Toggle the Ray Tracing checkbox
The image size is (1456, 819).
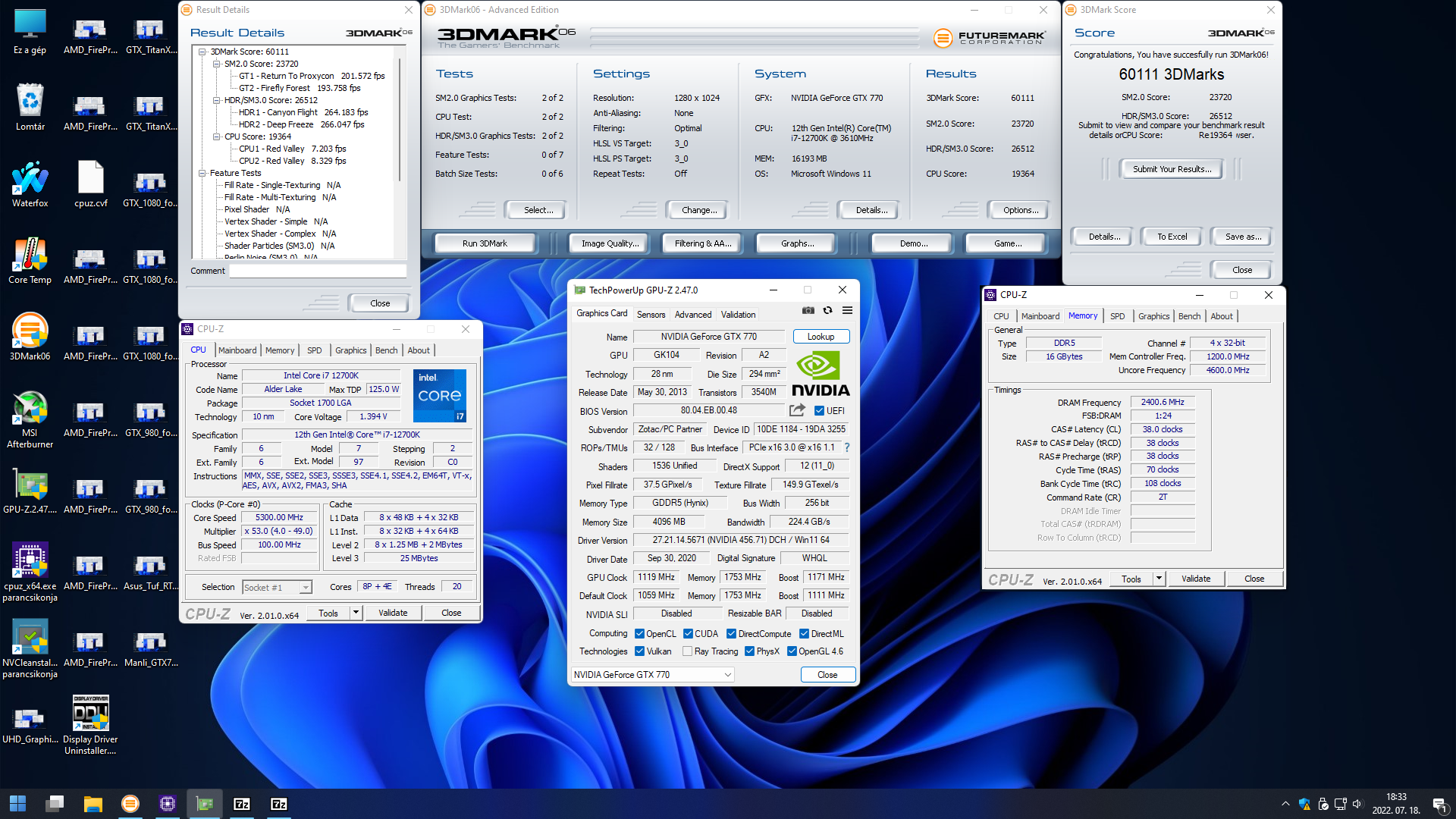[687, 651]
